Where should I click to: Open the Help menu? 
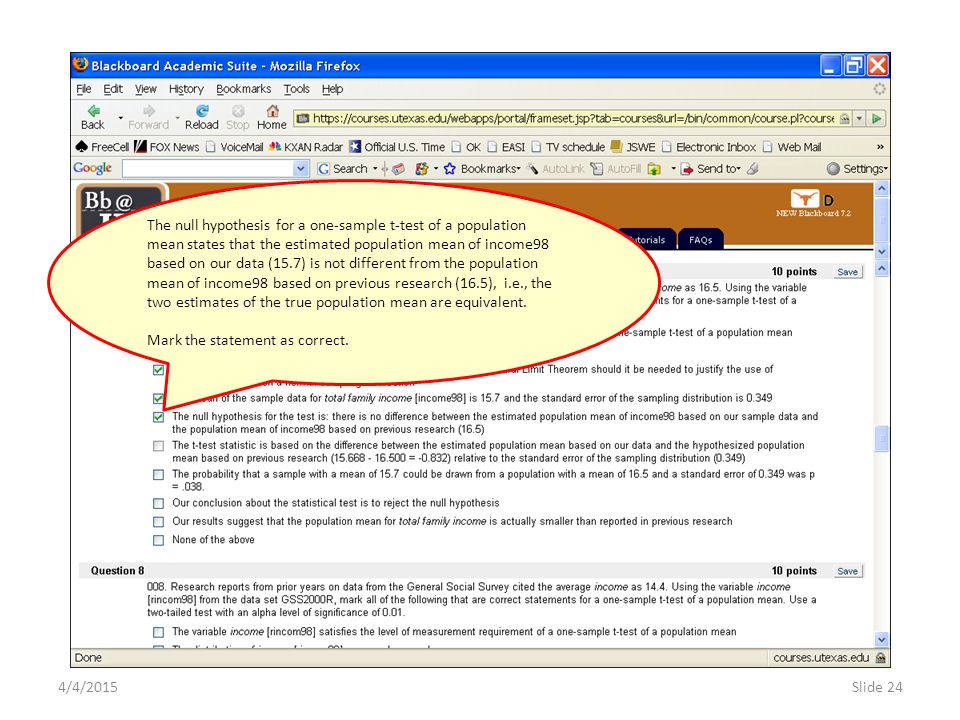click(x=332, y=89)
